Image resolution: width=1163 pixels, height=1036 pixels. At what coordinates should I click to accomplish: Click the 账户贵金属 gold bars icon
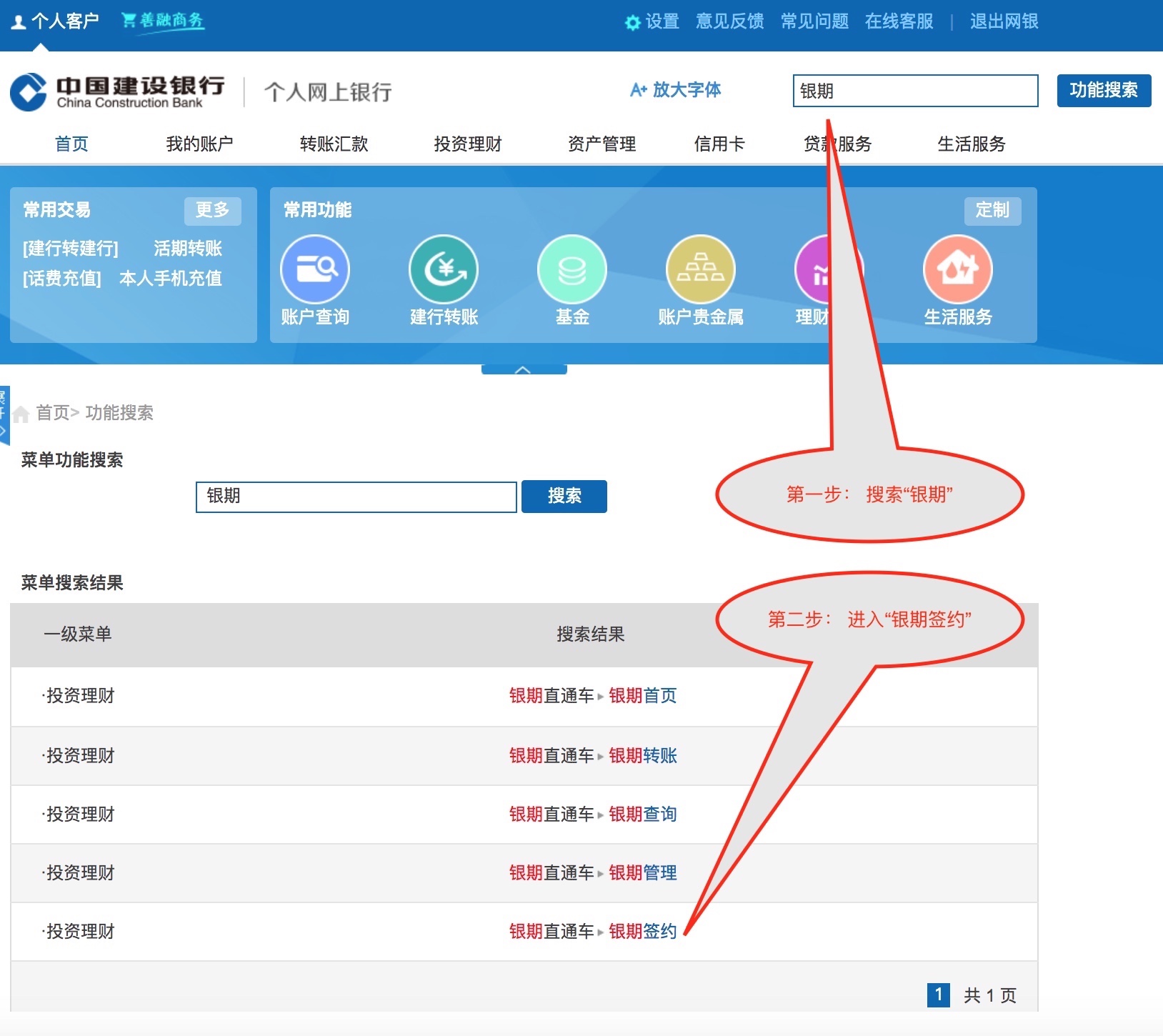coord(701,269)
